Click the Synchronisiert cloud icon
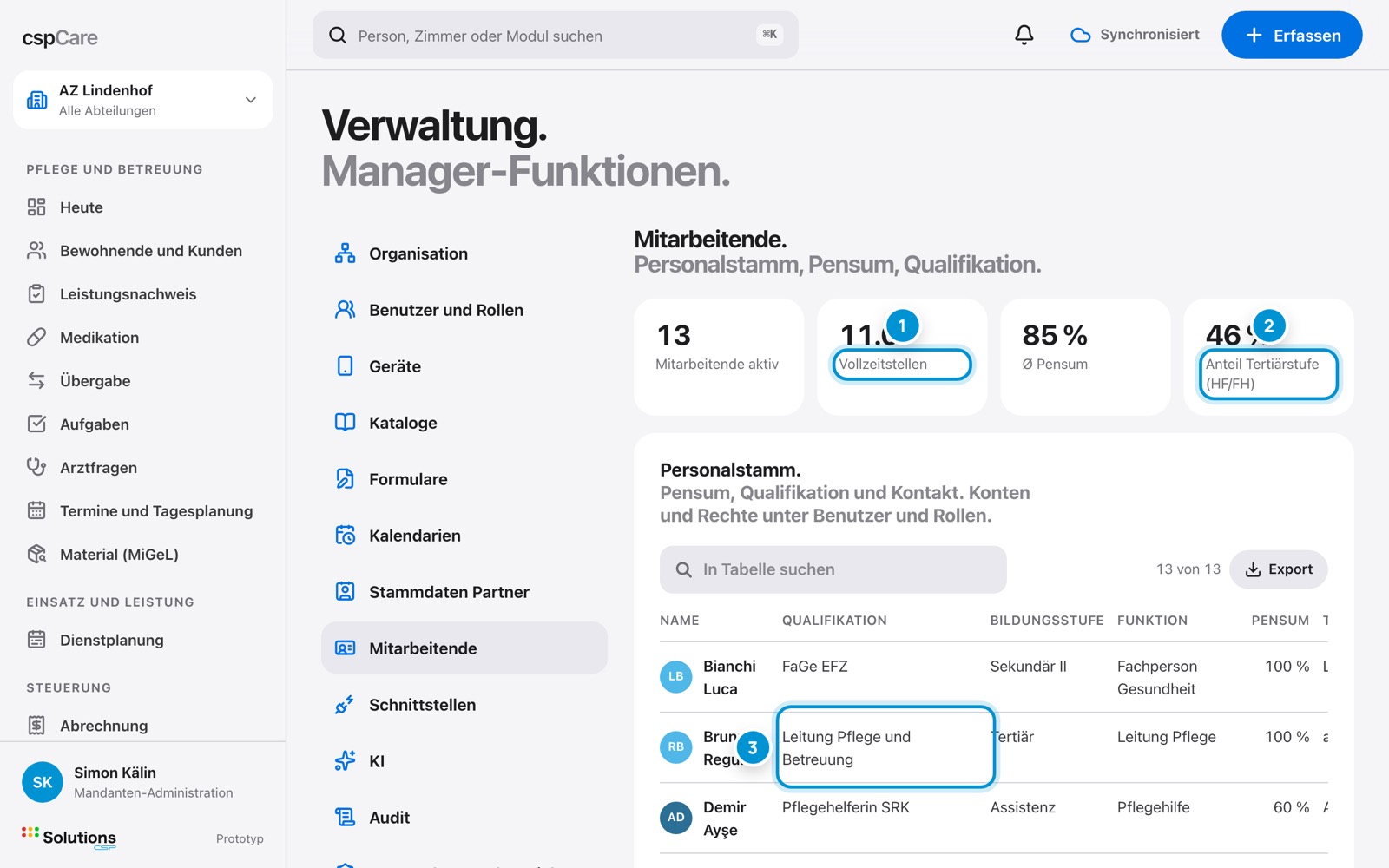1389x868 pixels. click(1080, 35)
